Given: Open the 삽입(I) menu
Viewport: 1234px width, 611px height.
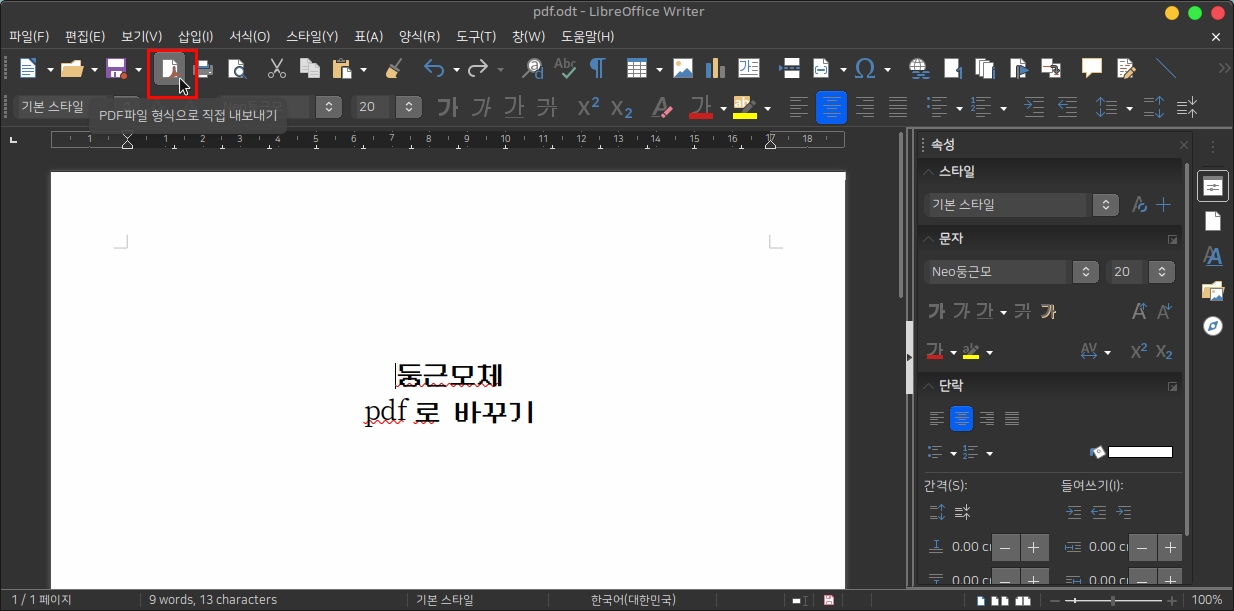Looking at the screenshot, I should (x=195, y=36).
